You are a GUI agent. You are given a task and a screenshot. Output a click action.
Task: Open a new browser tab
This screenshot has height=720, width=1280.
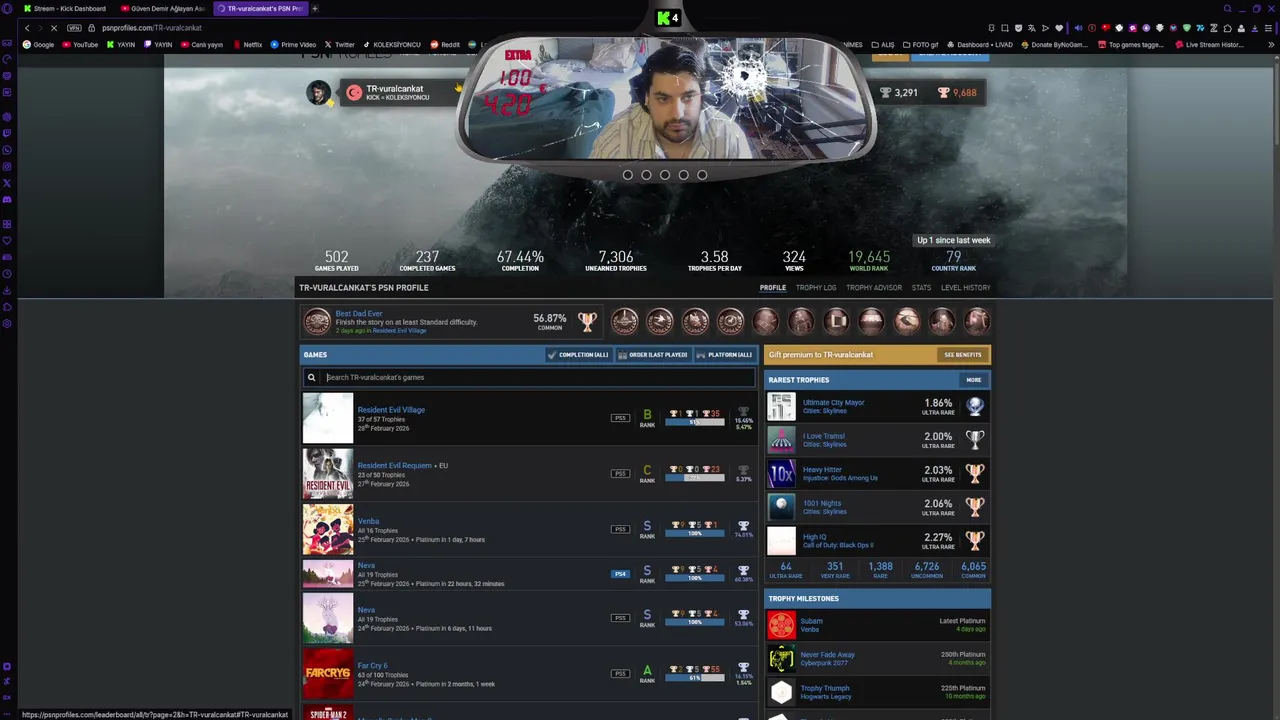[x=315, y=9]
